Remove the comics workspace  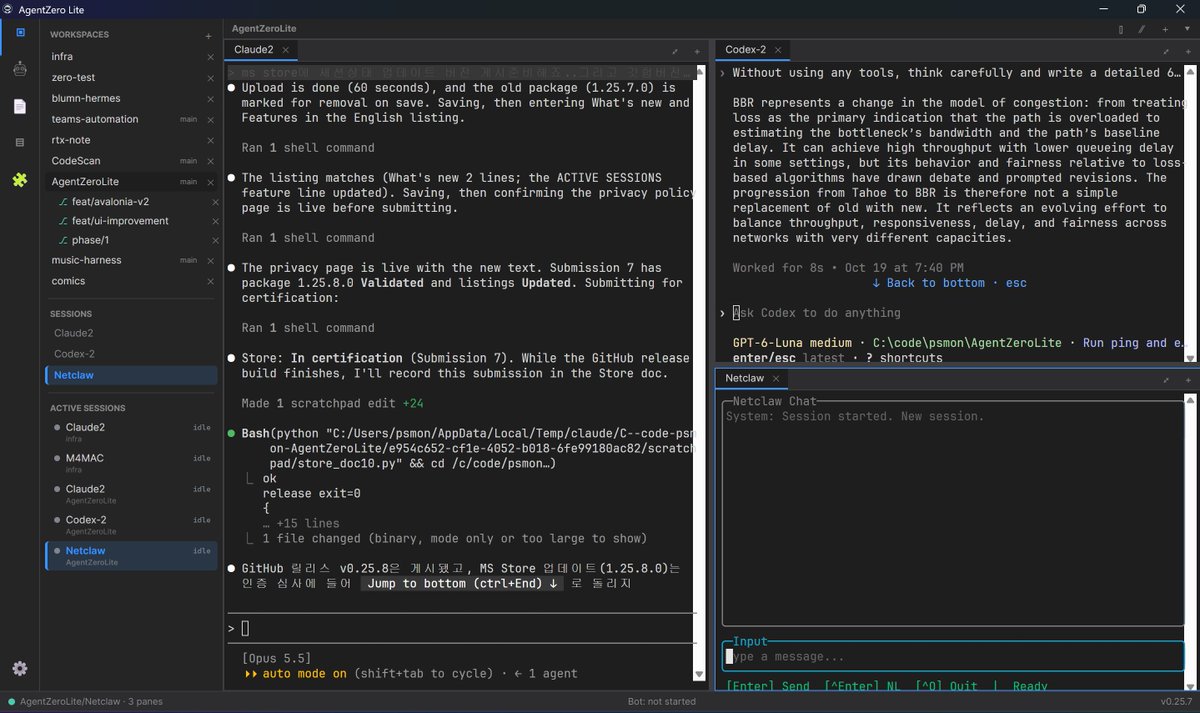pos(210,281)
